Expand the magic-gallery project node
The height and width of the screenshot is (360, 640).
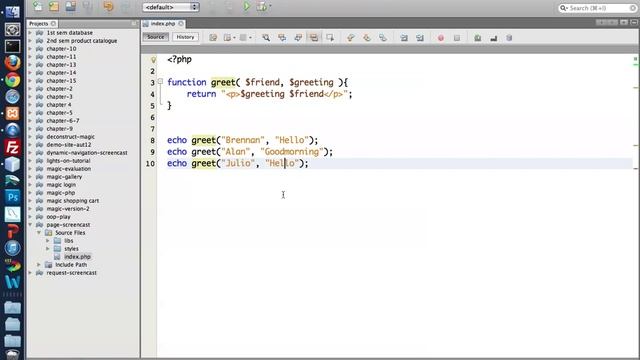click(30, 177)
